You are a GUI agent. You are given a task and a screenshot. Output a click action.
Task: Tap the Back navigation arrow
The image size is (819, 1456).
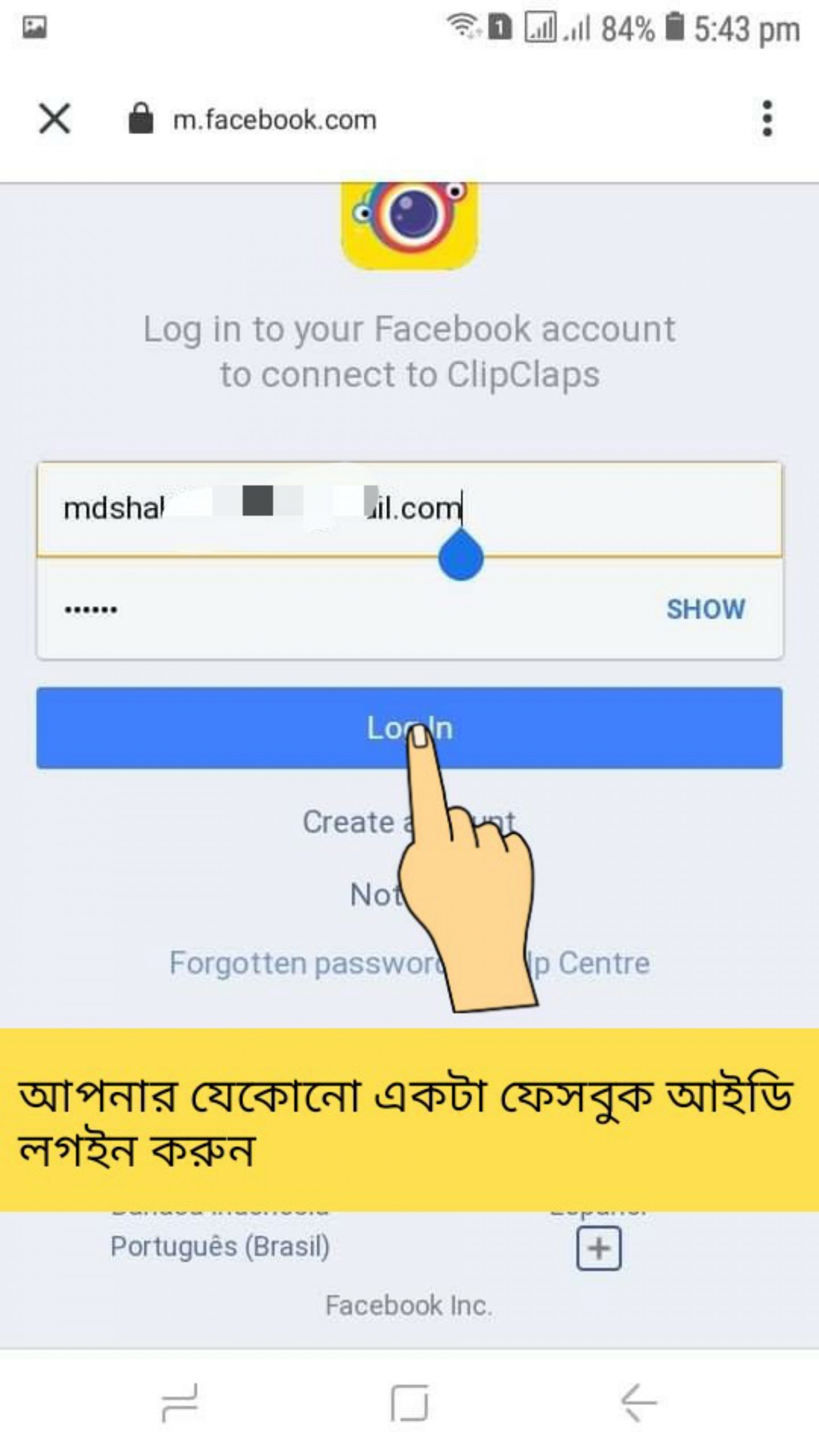point(639,1402)
